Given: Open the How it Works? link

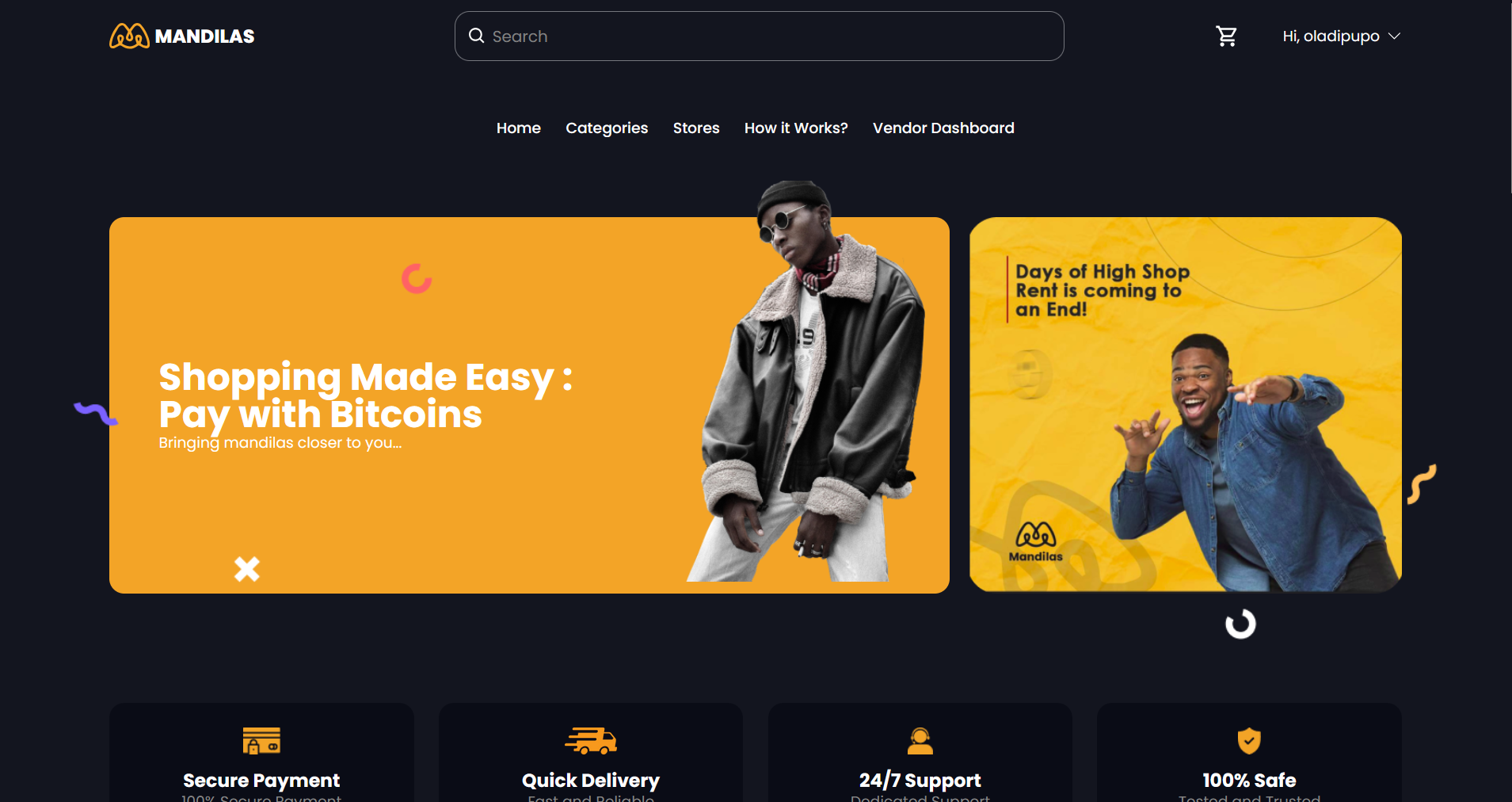Looking at the screenshot, I should [x=796, y=128].
